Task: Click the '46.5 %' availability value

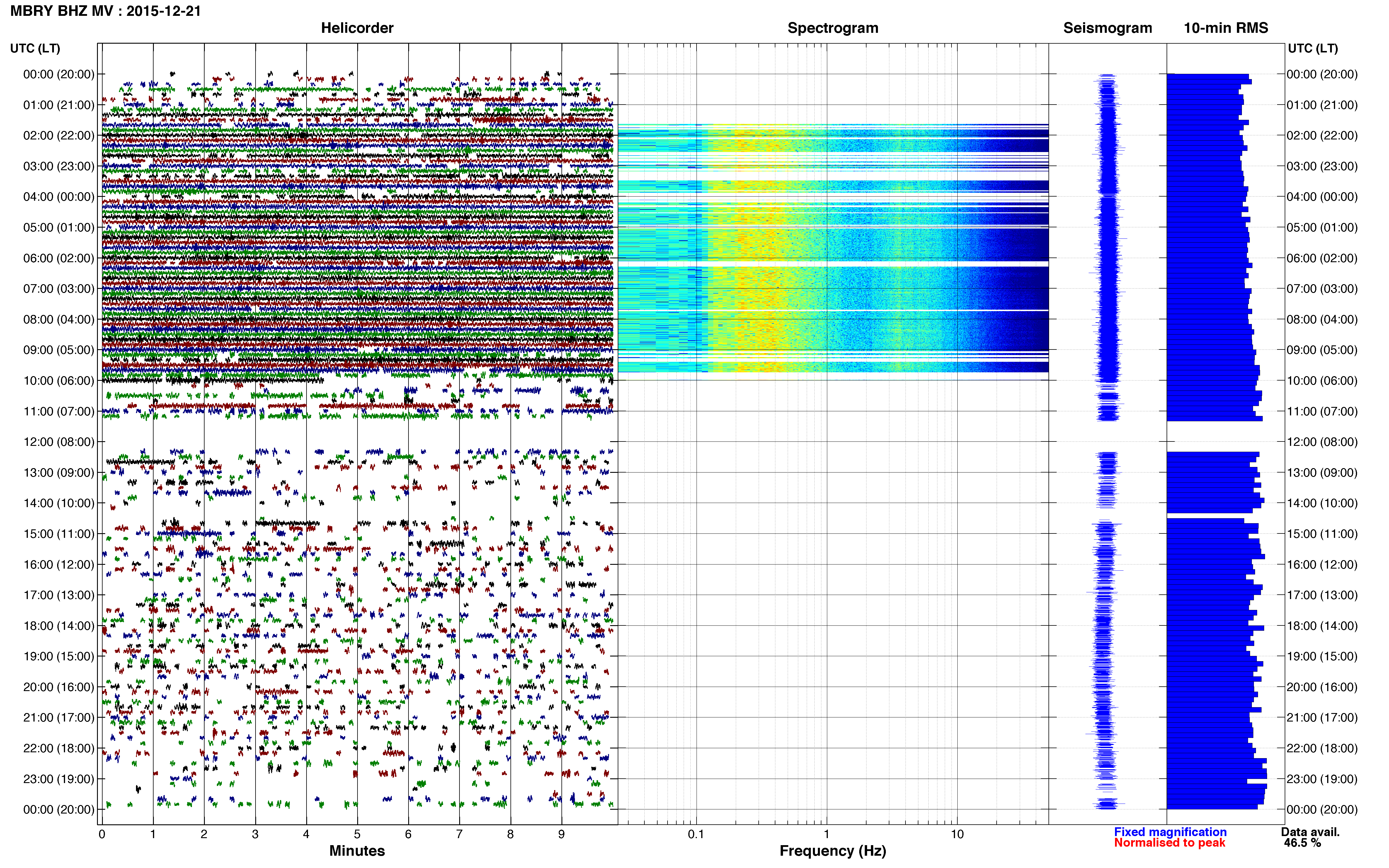Action: [1302, 843]
